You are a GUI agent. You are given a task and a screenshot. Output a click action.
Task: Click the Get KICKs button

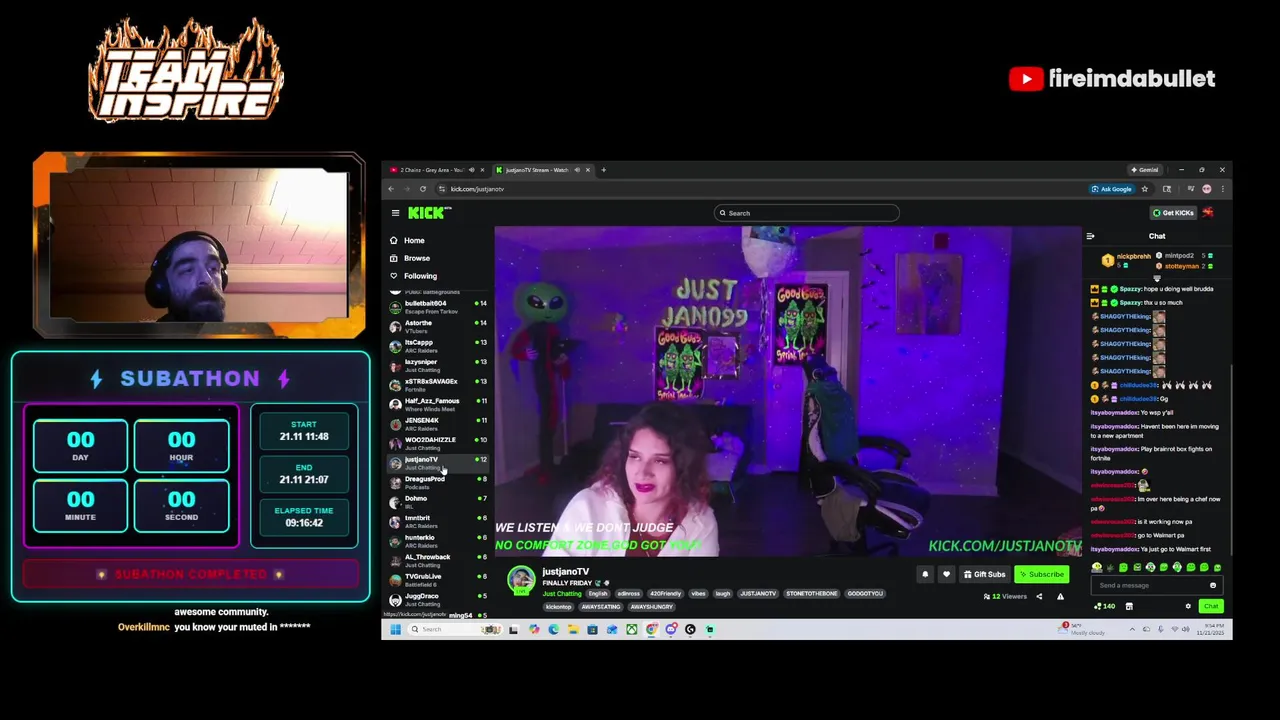pos(1172,213)
